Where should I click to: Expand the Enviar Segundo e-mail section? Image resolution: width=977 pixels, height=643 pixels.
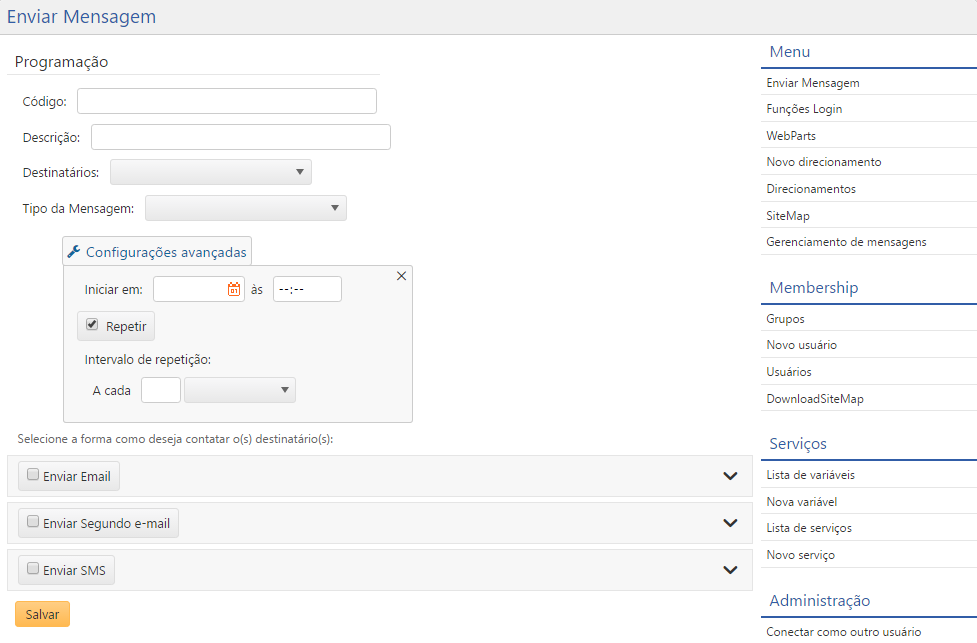click(729, 522)
